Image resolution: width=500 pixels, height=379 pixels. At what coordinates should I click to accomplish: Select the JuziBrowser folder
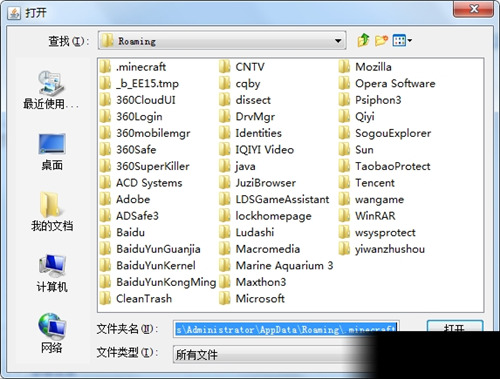pyautogui.click(x=258, y=183)
